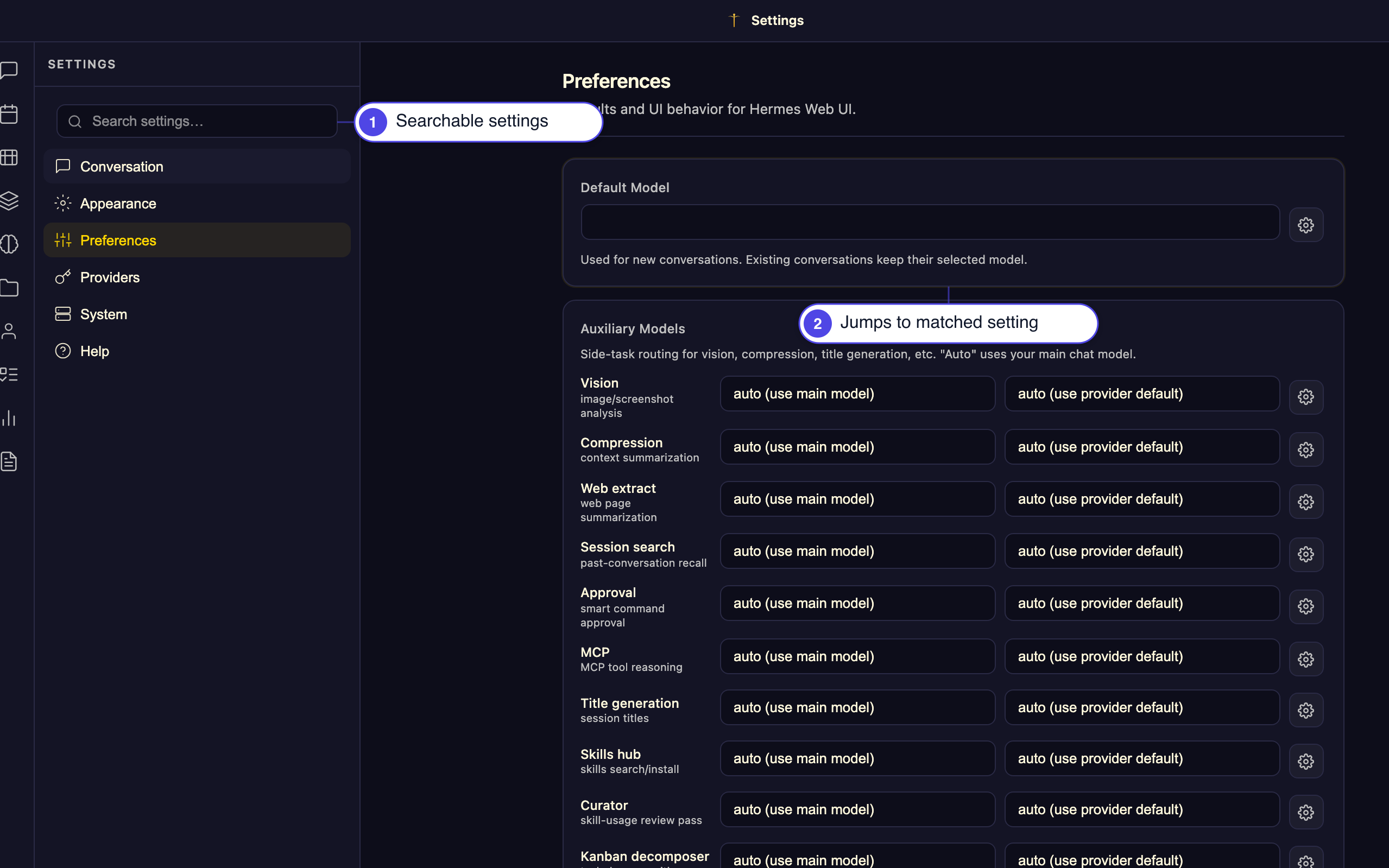The image size is (1389, 868).
Task: Open the Conversation settings section
Action: coord(197,167)
